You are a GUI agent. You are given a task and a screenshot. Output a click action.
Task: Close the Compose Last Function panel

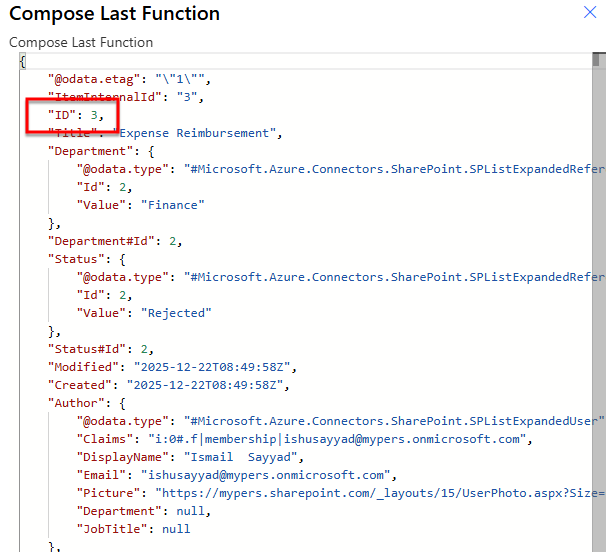(x=590, y=13)
